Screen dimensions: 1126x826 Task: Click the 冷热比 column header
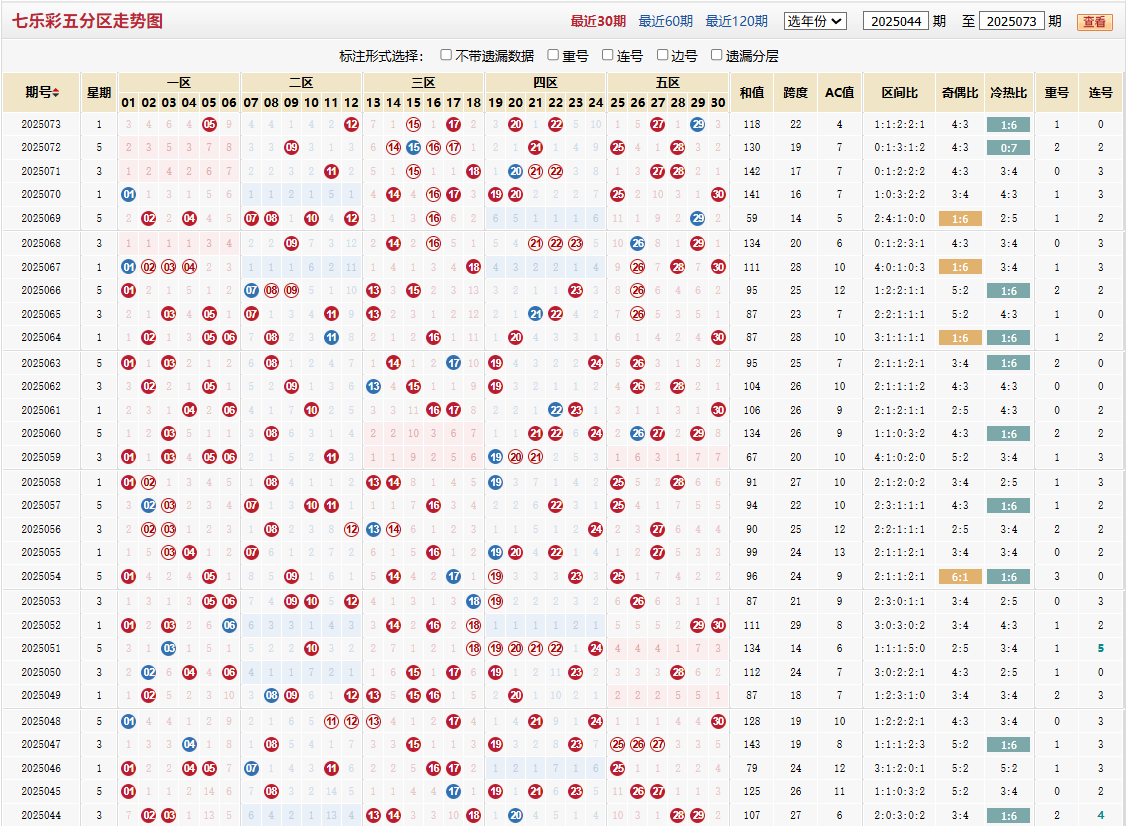pyautogui.click(x=1009, y=93)
